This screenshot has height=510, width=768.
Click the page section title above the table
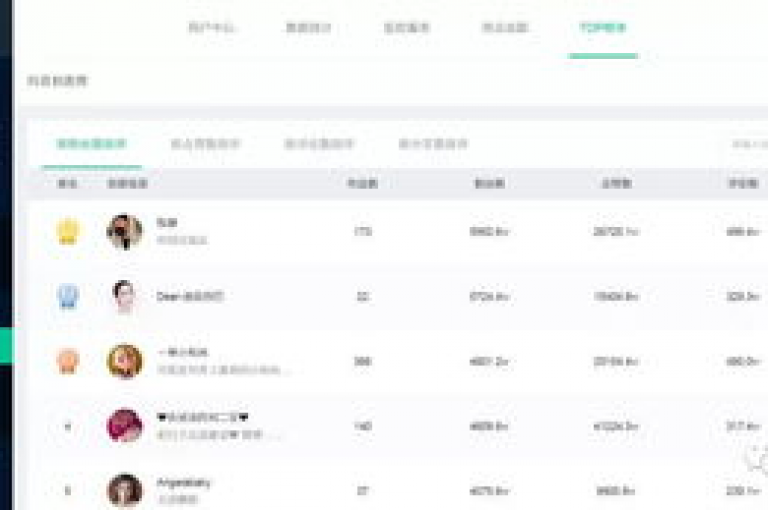click(x=57, y=81)
